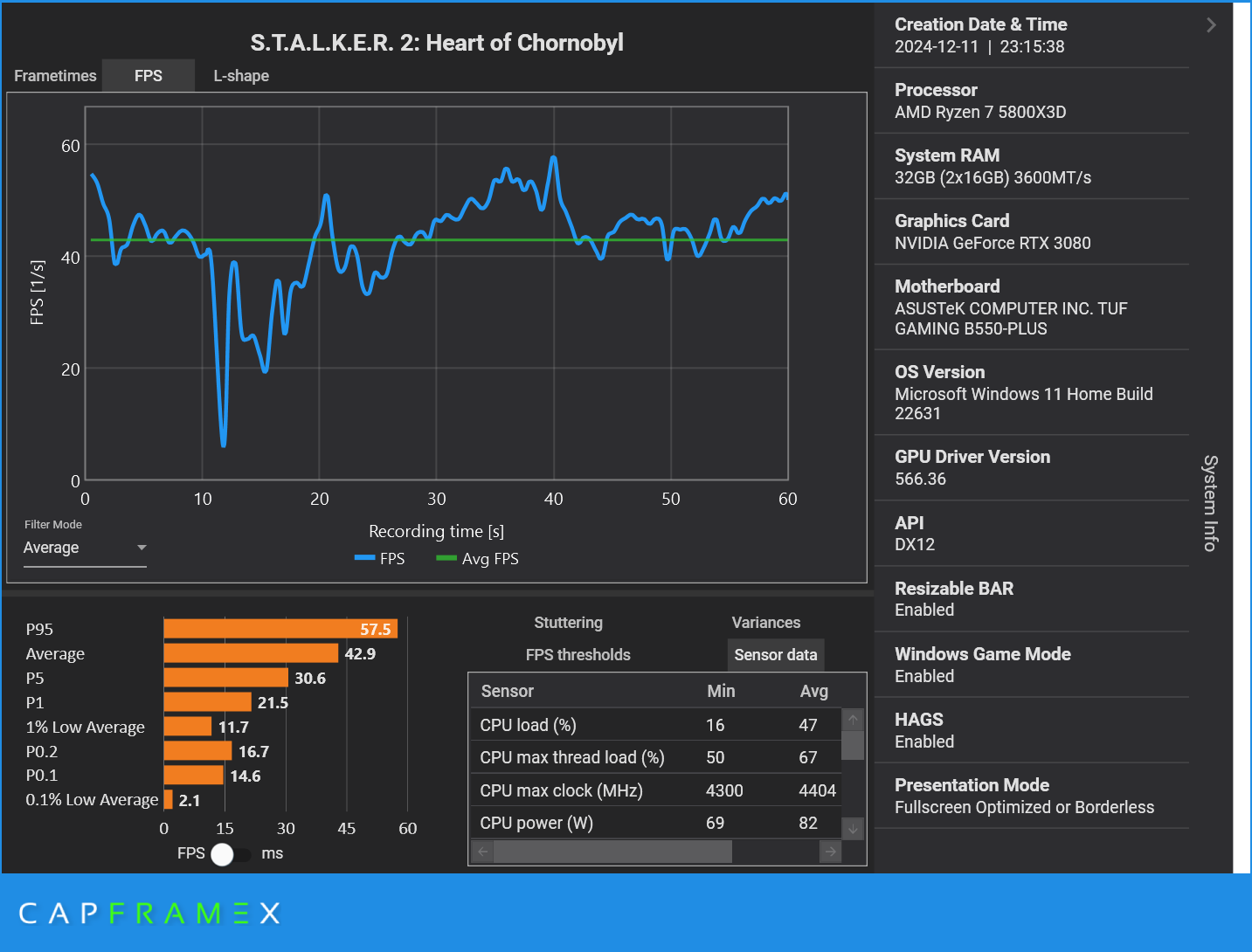Toggle Avg FPS legend entry

pyautogui.click(x=477, y=558)
